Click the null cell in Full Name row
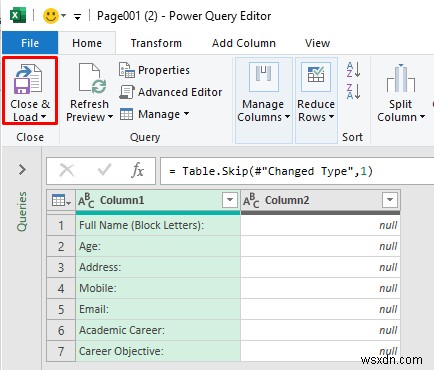 click(x=320, y=225)
